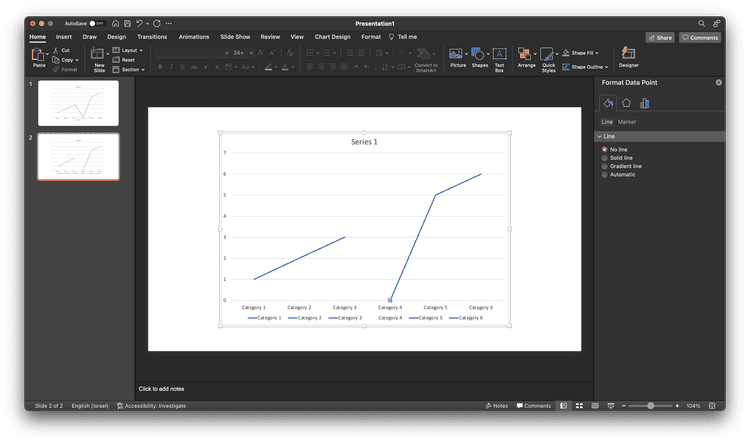Image resolution: width=750 pixels, height=443 pixels.
Task: Click Fit slide to window icon
Action: (x=712, y=406)
